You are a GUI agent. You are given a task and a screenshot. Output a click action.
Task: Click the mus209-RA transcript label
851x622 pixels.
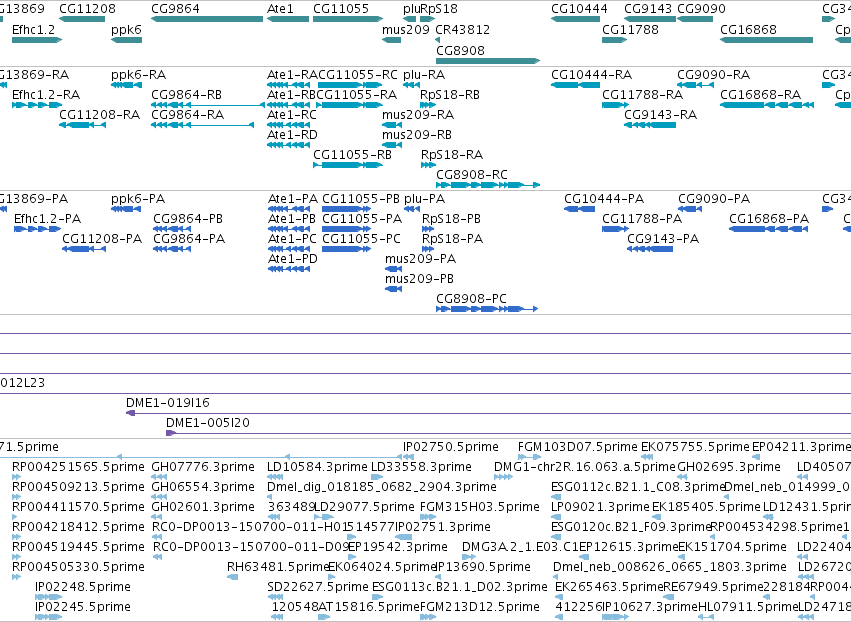coord(418,115)
